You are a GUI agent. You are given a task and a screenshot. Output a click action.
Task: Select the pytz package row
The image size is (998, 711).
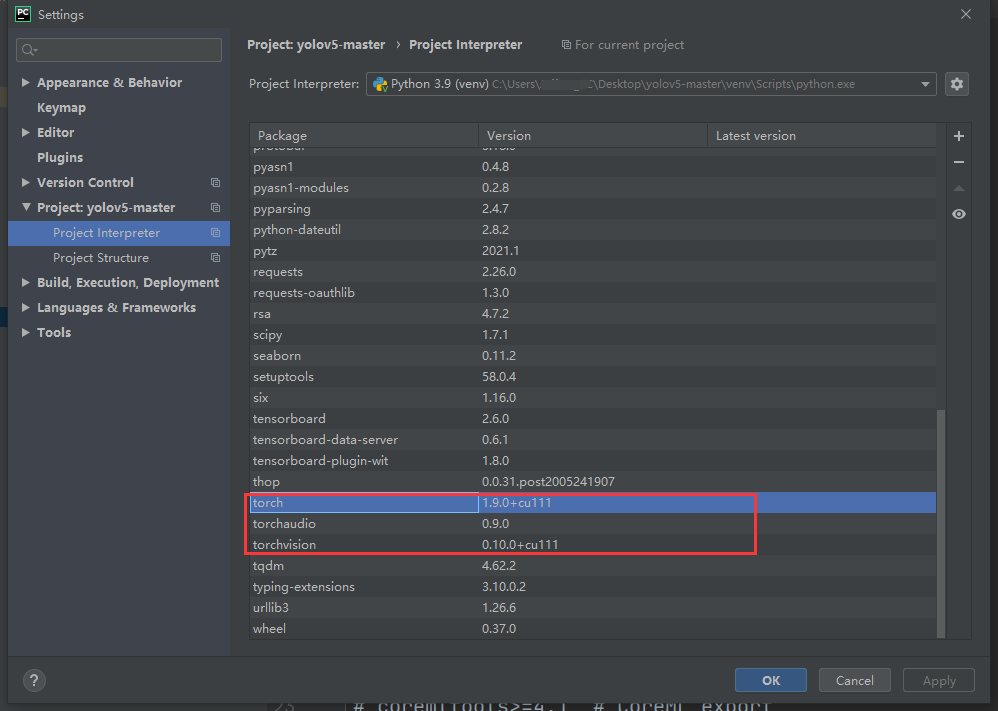593,251
